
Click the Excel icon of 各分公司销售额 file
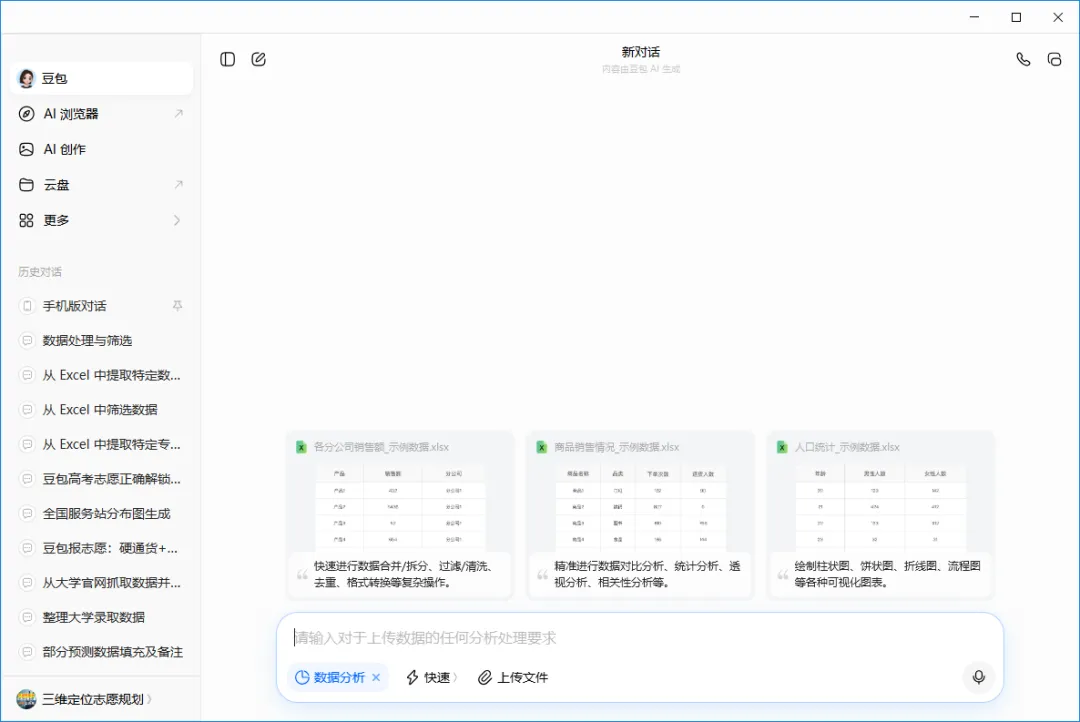[301, 447]
